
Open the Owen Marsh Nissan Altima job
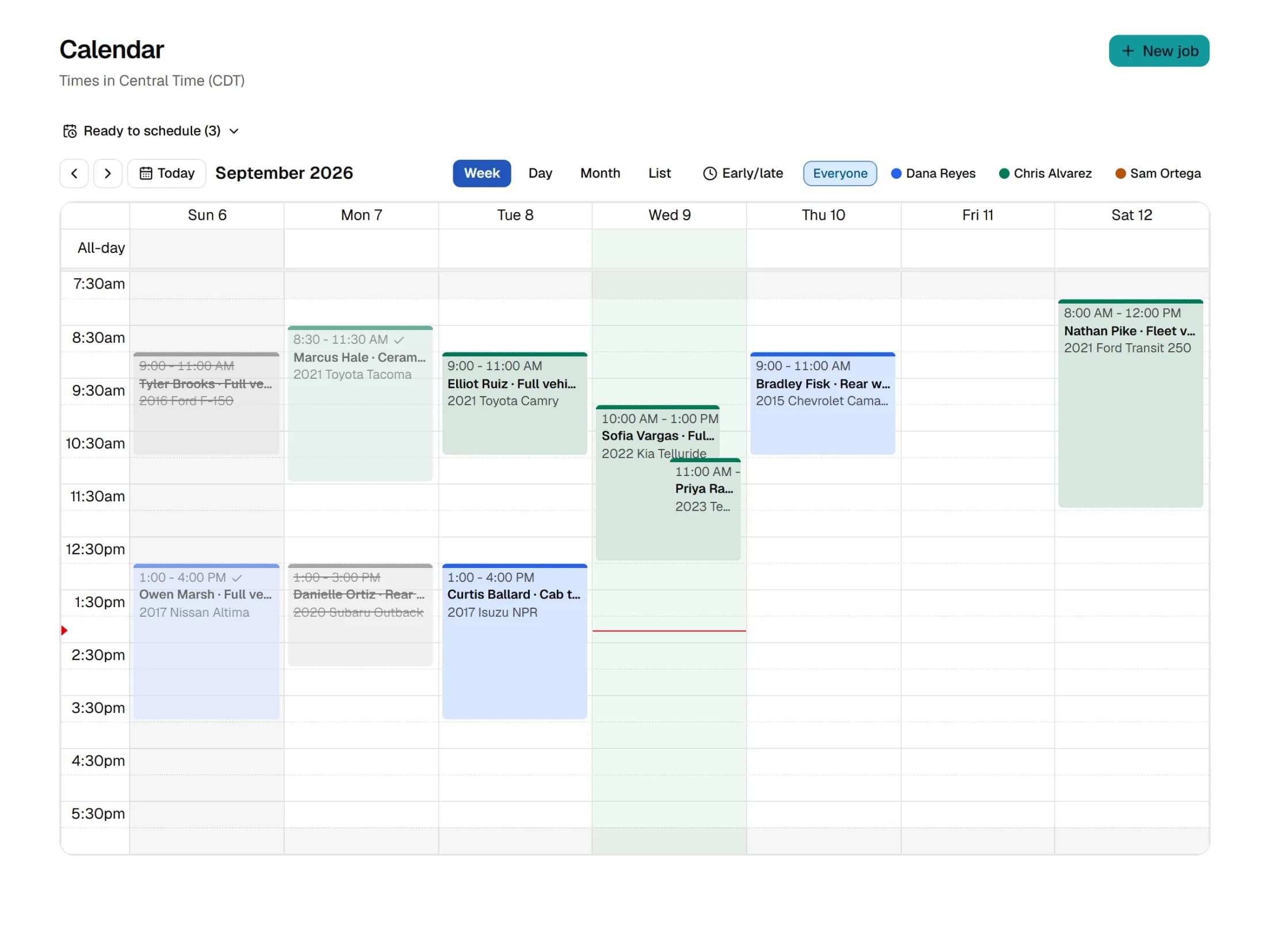point(206,641)
